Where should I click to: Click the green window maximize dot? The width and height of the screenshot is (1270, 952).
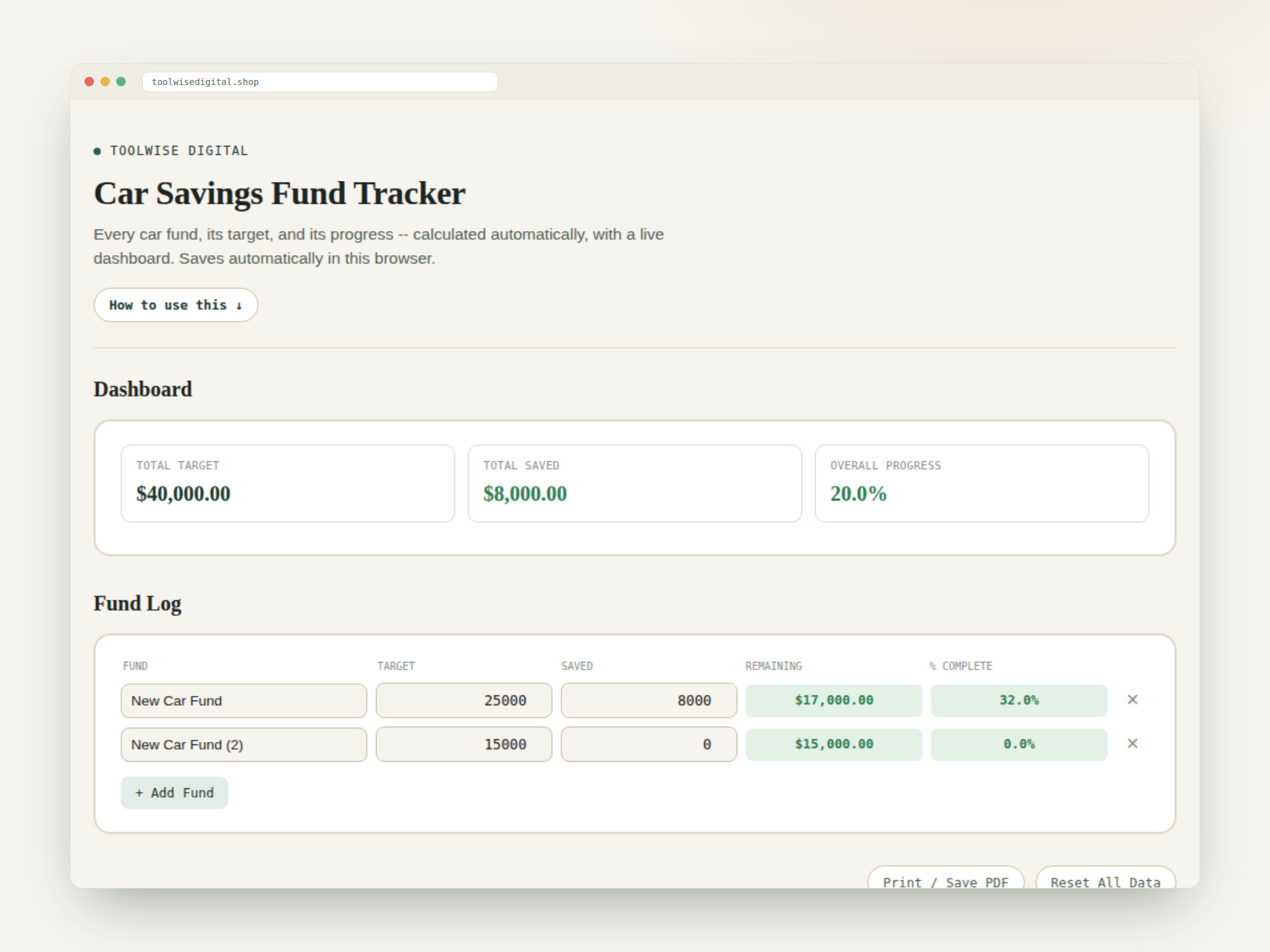pos(121,81)
